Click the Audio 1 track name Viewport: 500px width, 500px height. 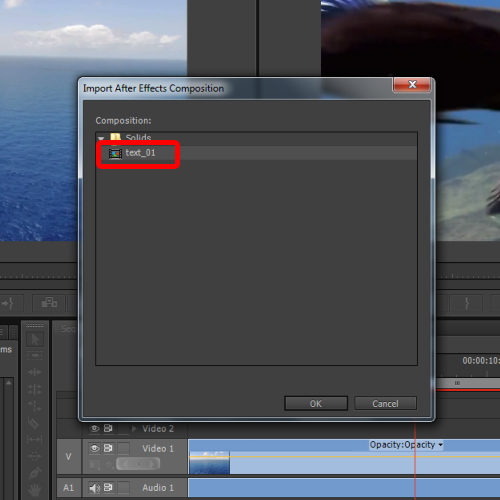(x=158, y=488)
